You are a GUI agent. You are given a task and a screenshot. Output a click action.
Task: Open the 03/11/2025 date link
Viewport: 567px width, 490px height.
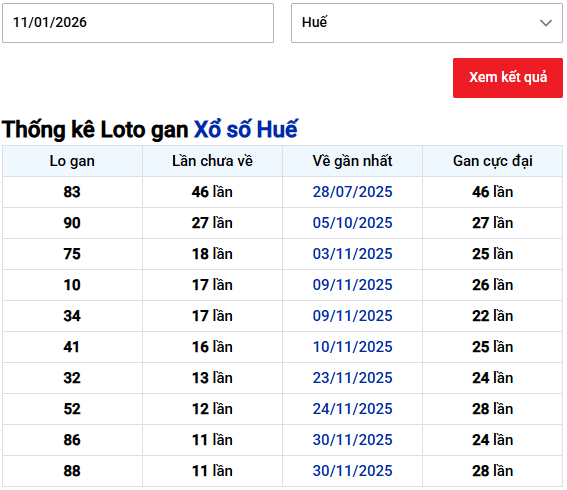(352, 254)
